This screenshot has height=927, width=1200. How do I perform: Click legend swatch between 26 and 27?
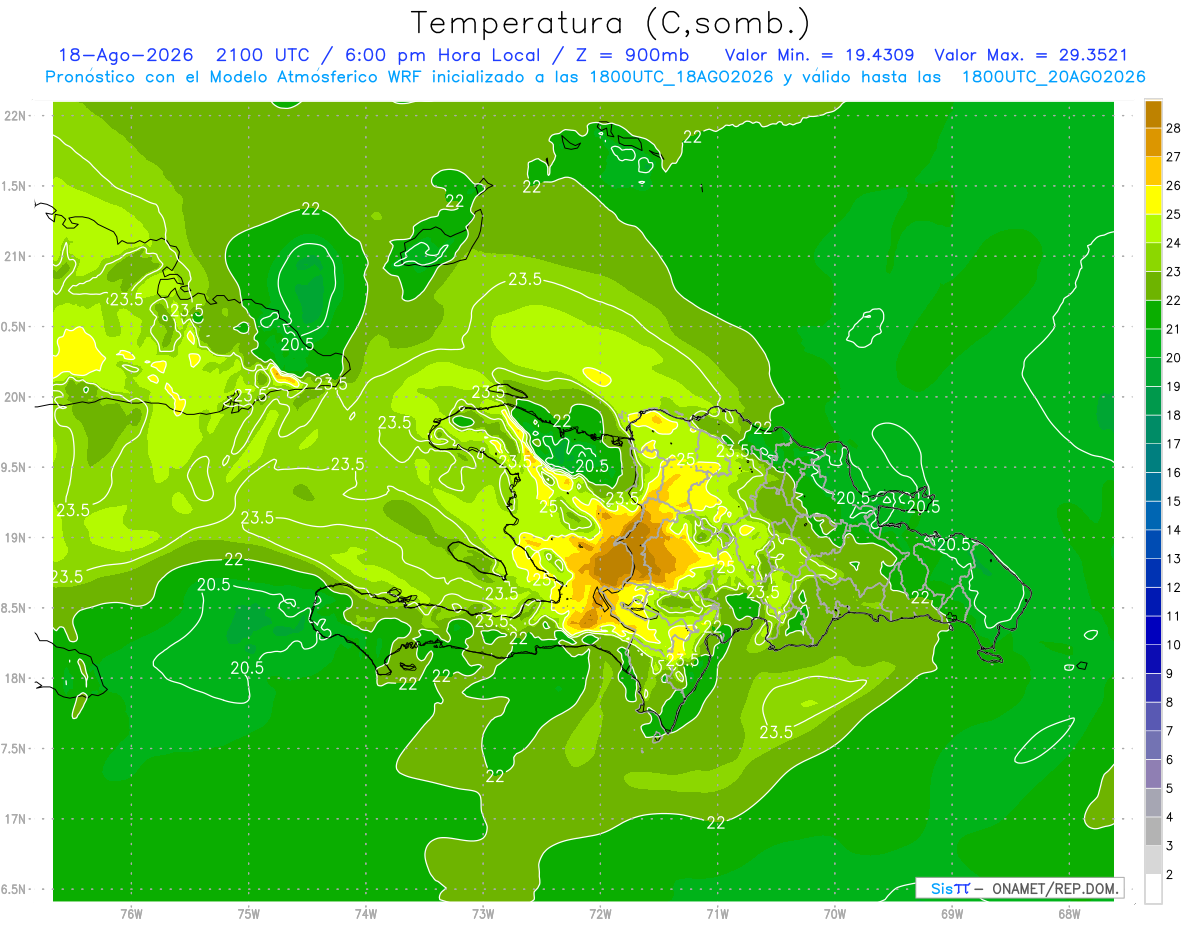[1153, 171]
